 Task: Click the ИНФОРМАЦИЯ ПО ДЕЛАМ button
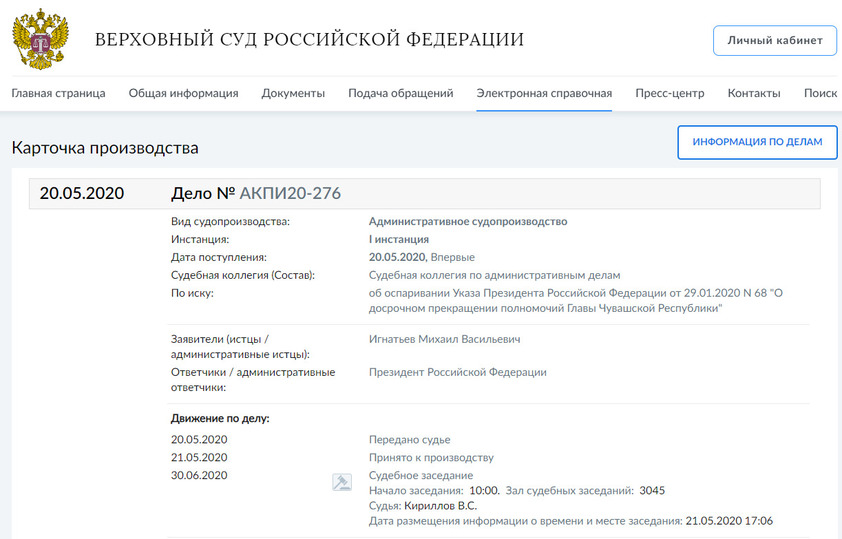[x=757, y=142]
